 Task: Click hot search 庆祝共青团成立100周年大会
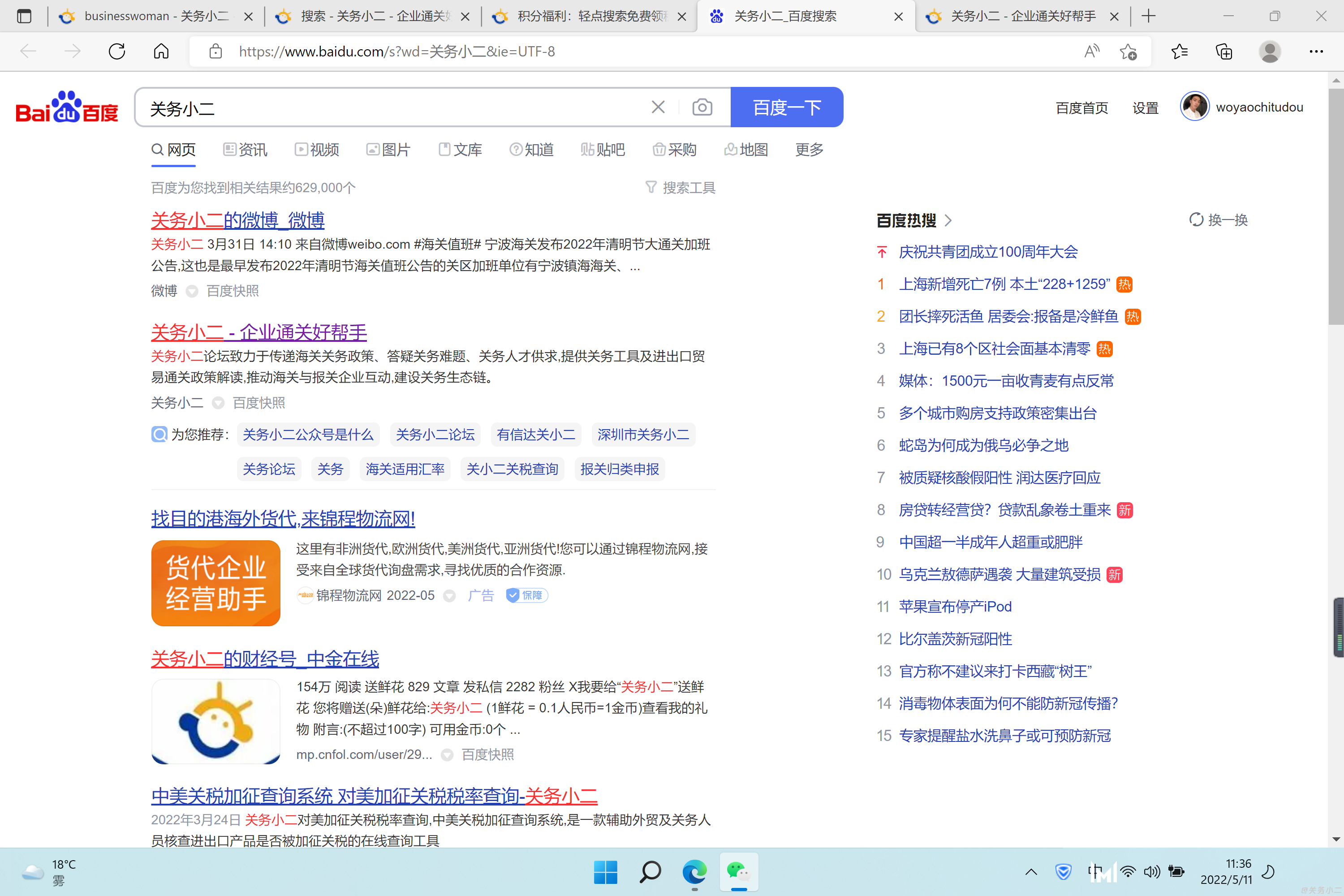[x=988, y=251]
